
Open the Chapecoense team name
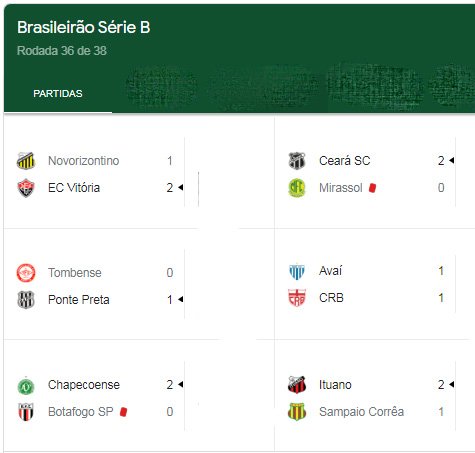pos(84,385)
